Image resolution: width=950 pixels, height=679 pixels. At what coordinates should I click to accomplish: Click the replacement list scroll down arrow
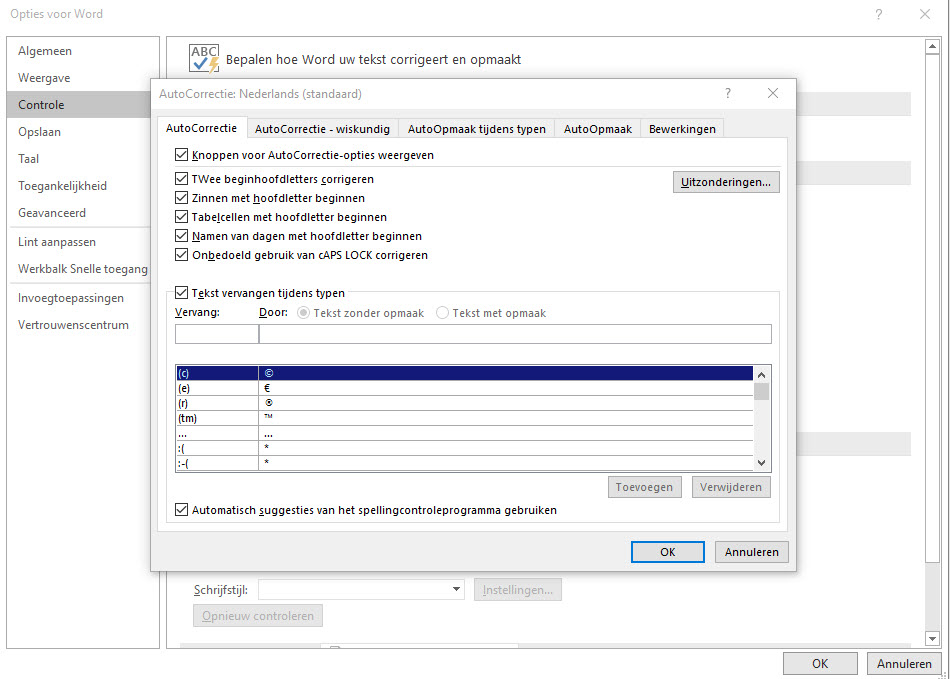(762, 463)
